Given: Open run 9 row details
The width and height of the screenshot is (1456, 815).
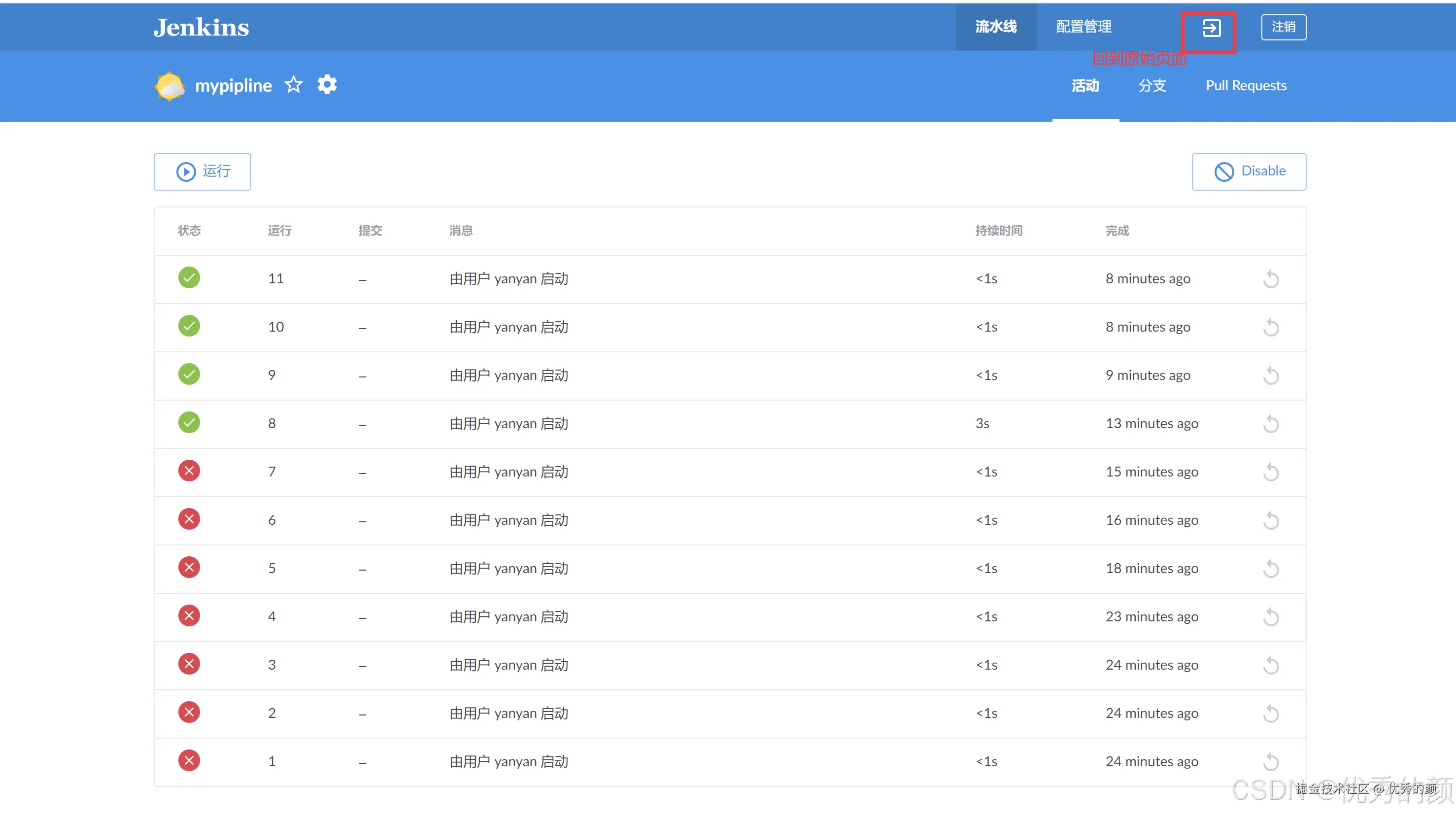Looking at the screenshot, I should (508, 375).
